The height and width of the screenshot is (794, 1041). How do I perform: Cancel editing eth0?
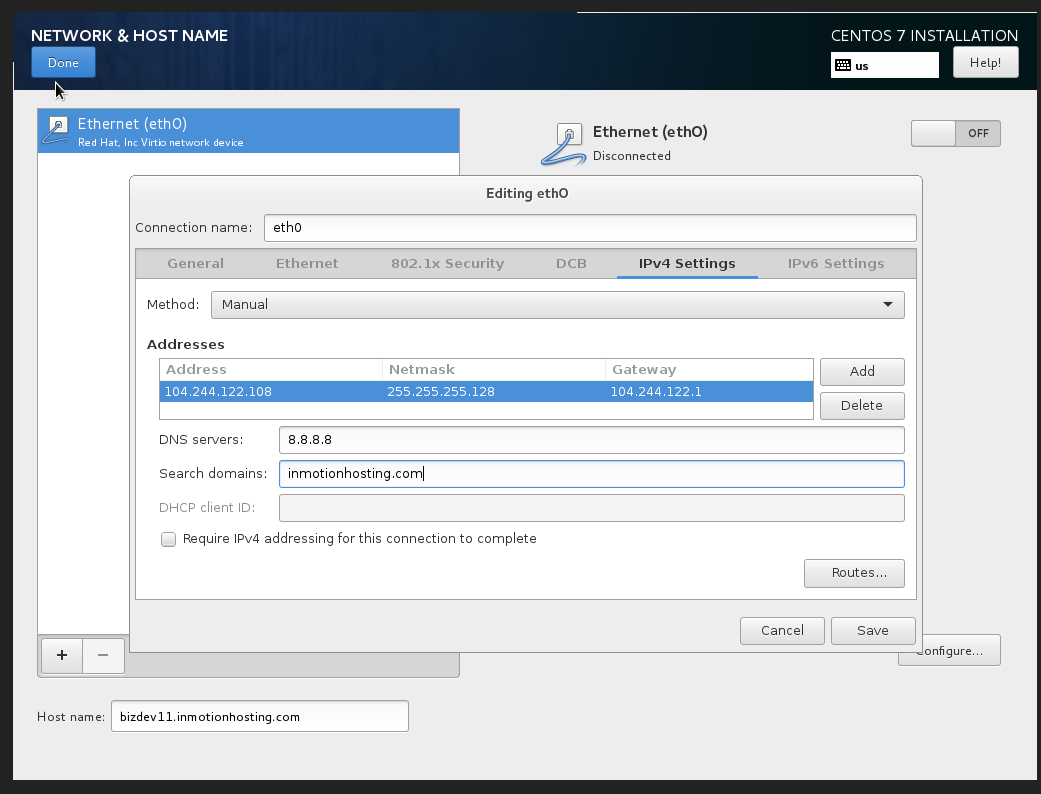(x=782, y=630)
